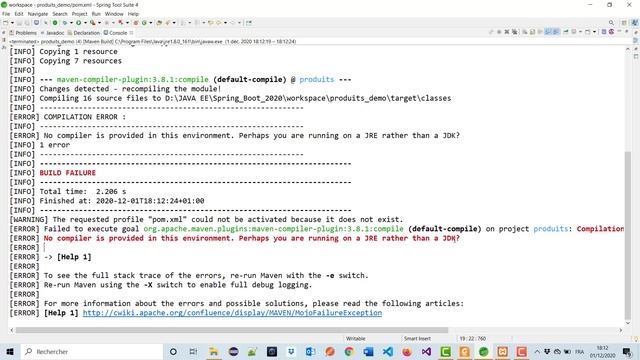This screenshot has width=640, height=360.
Task: Switch to the Problems tab
Action: tap(23, 33)
